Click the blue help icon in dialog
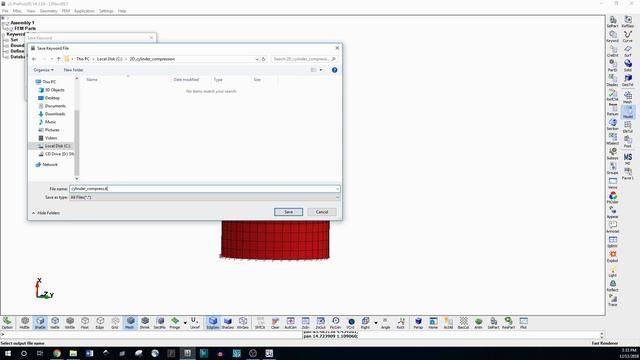 (334, 70)
